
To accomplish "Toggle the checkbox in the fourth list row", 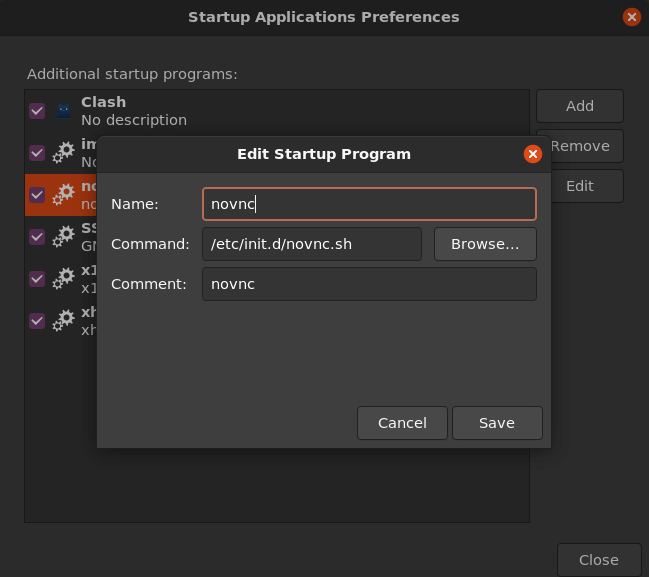I will click(37, 237).
